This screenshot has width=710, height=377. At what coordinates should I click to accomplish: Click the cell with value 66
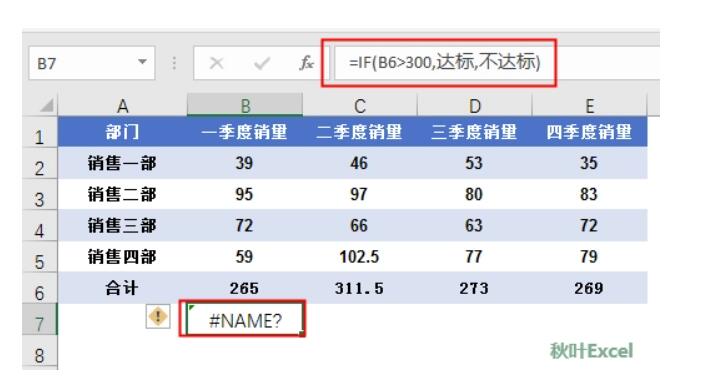359,225
